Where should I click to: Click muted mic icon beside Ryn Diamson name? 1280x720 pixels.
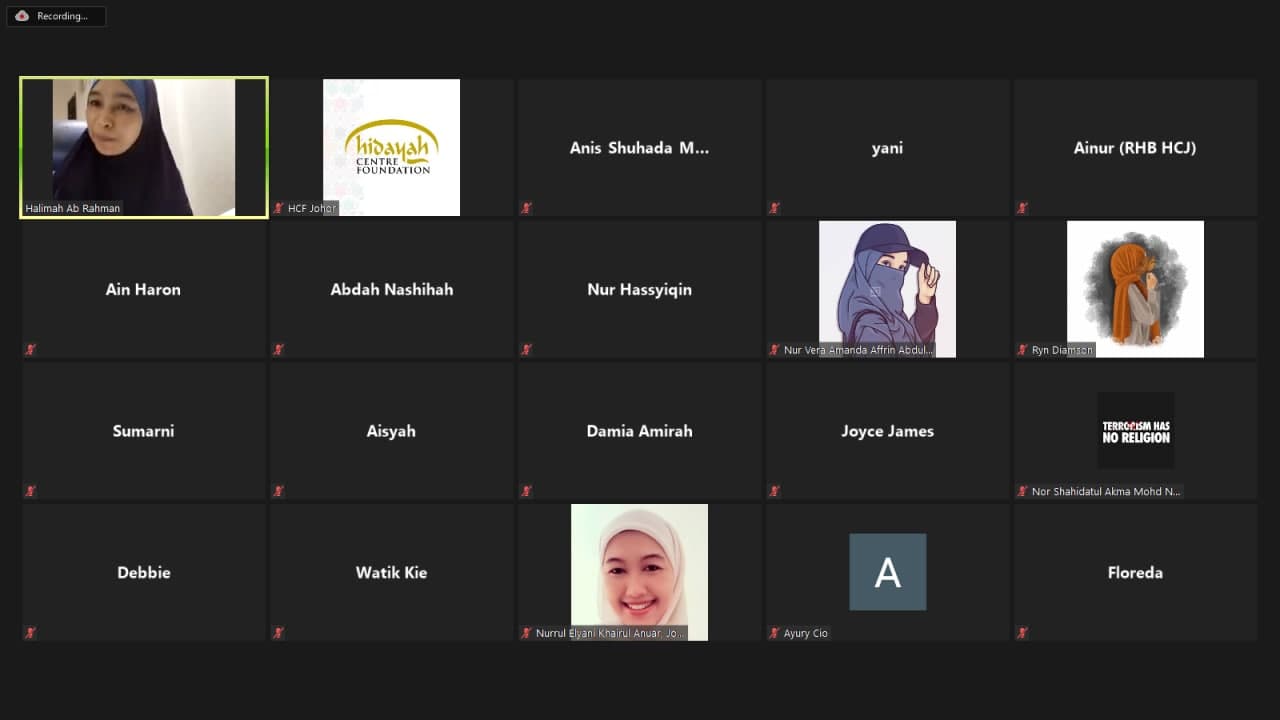[x=1023, y=350]
